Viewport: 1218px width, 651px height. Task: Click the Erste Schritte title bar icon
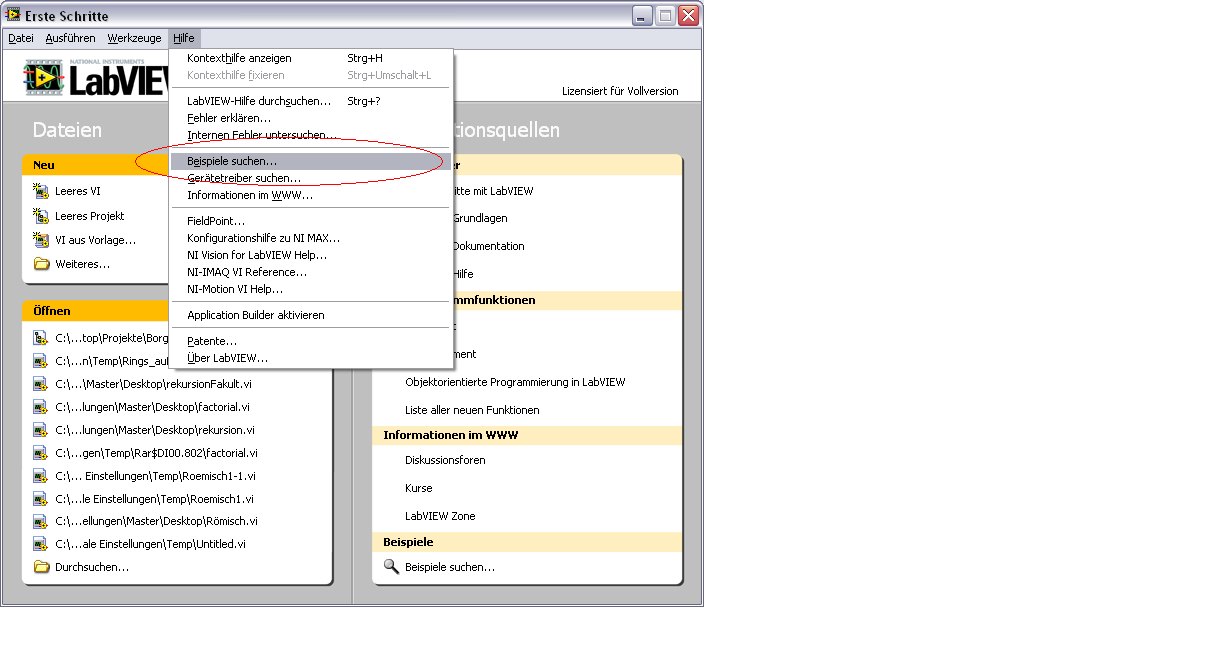14,15
